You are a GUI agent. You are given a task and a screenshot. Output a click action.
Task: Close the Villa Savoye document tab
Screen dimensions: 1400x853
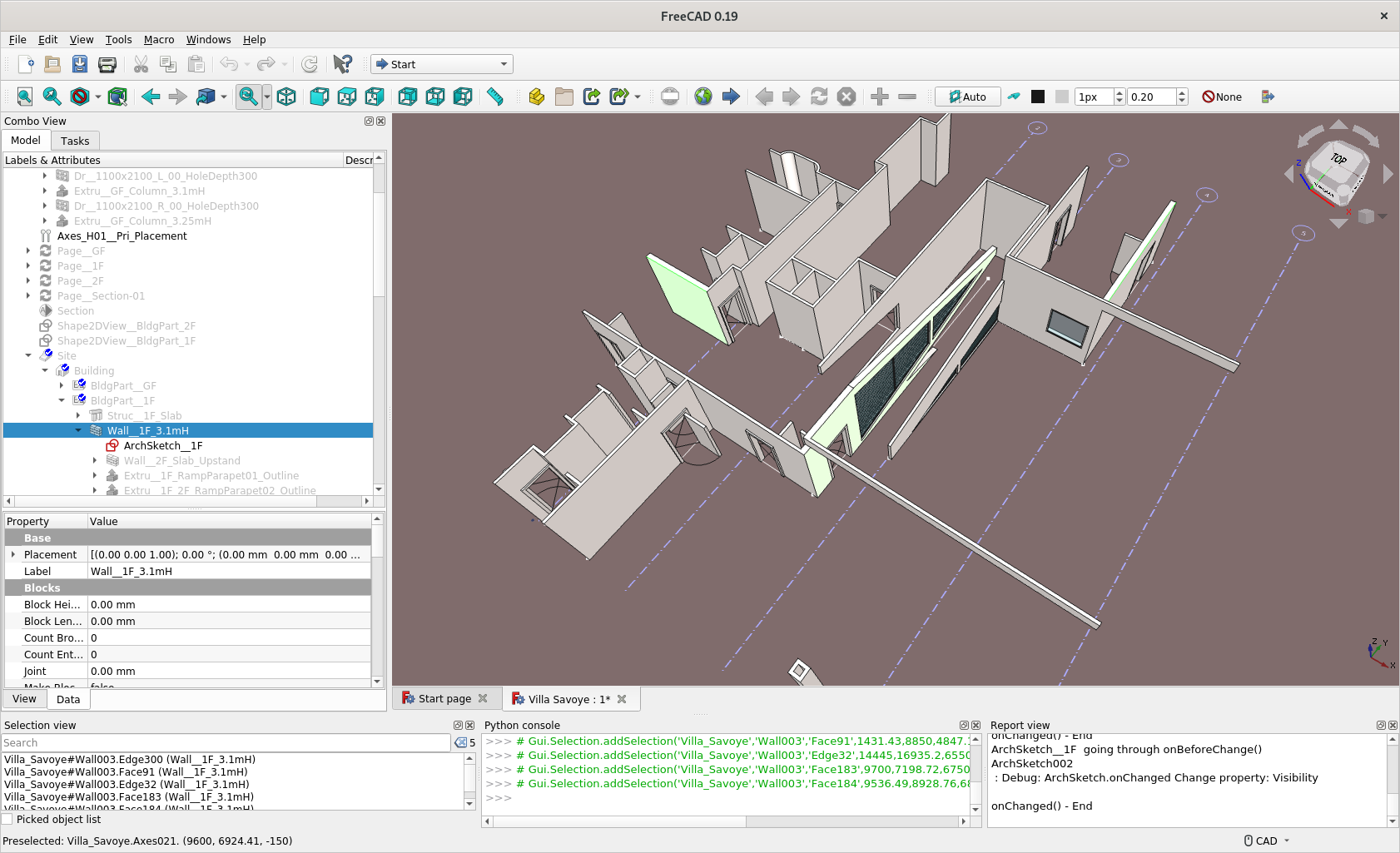coord(622,699)
